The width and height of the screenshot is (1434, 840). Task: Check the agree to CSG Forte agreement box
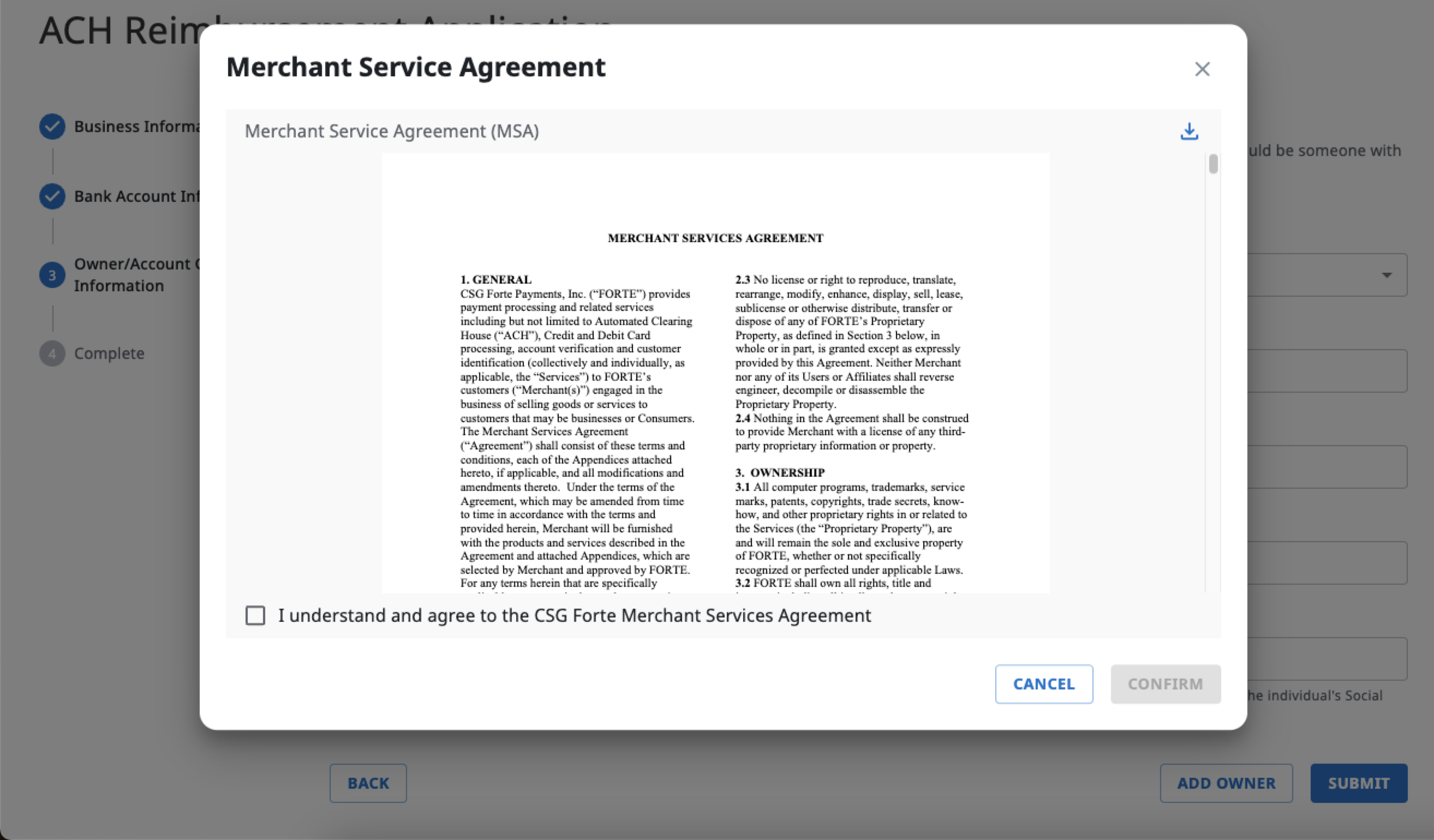[x=255, y=615]
